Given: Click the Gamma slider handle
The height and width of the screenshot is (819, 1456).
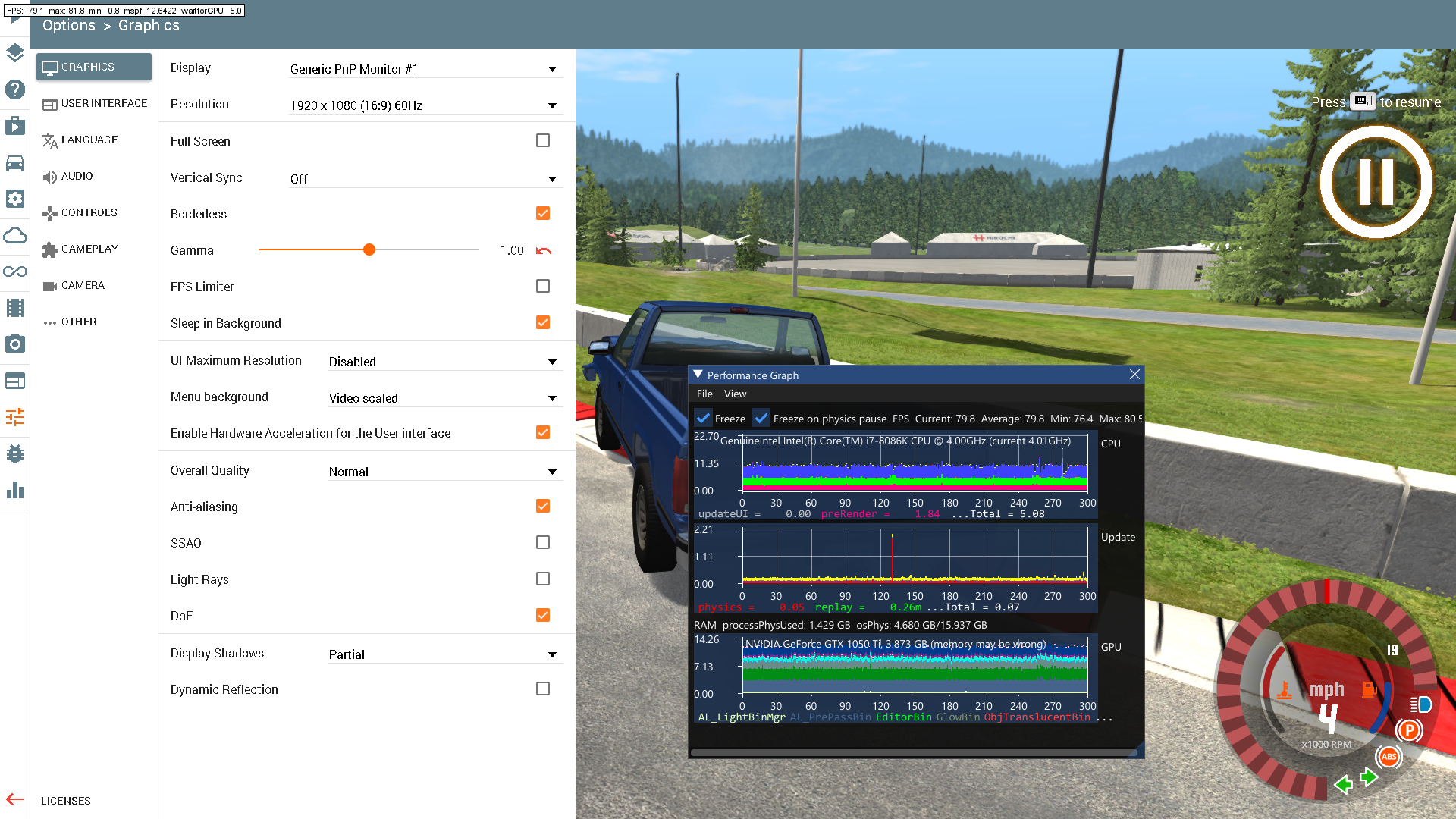Looking at the screenshot, I should tap(369, 249).
